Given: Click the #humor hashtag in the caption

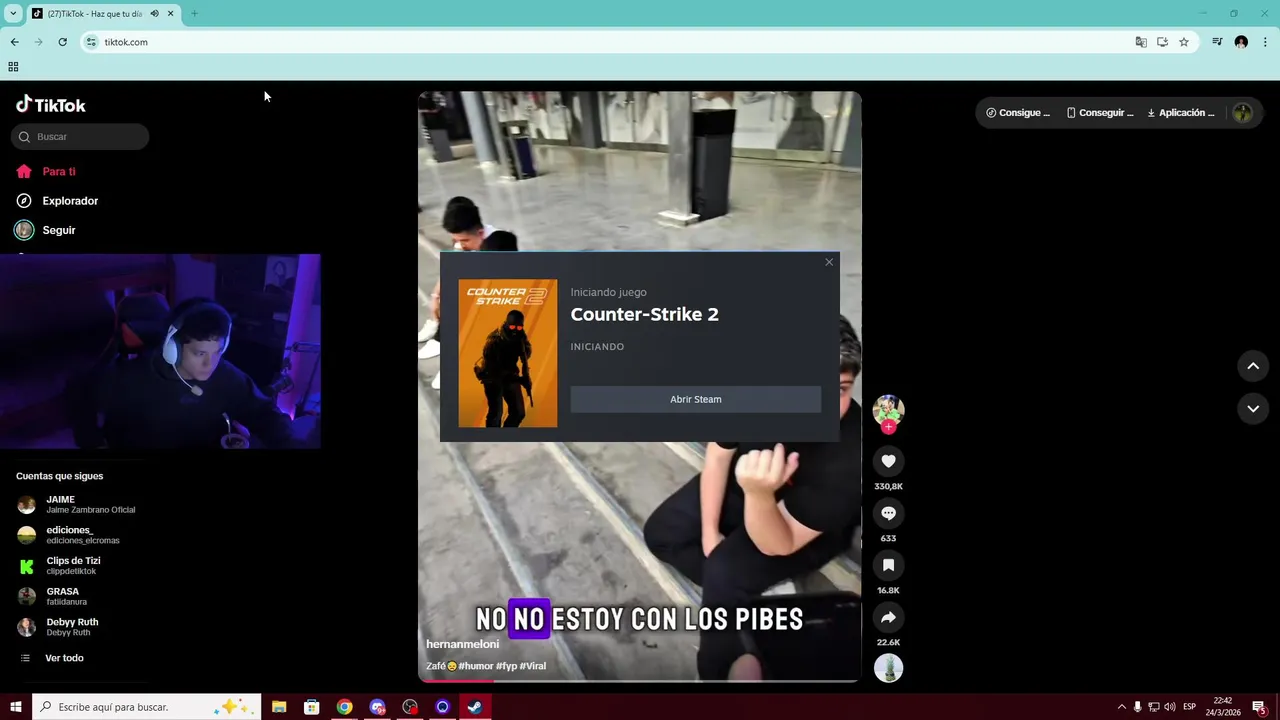Looking at the screenshot, I should [475, 666].
